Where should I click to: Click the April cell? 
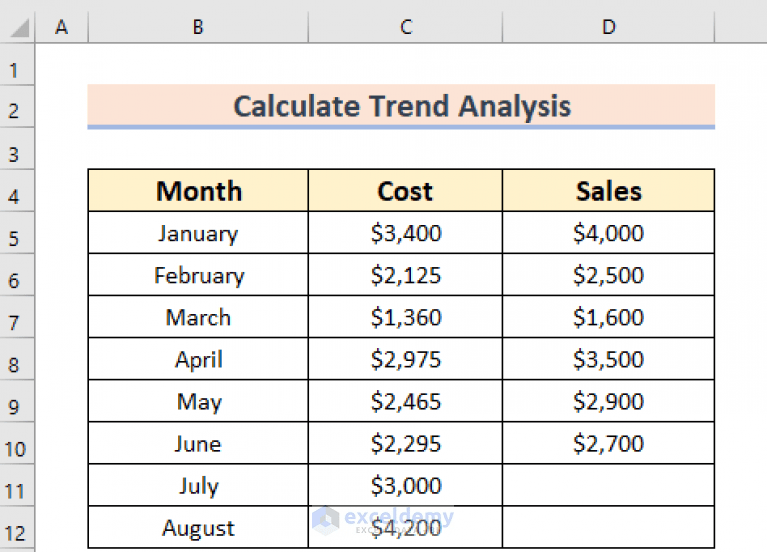(x=198, y=359)
